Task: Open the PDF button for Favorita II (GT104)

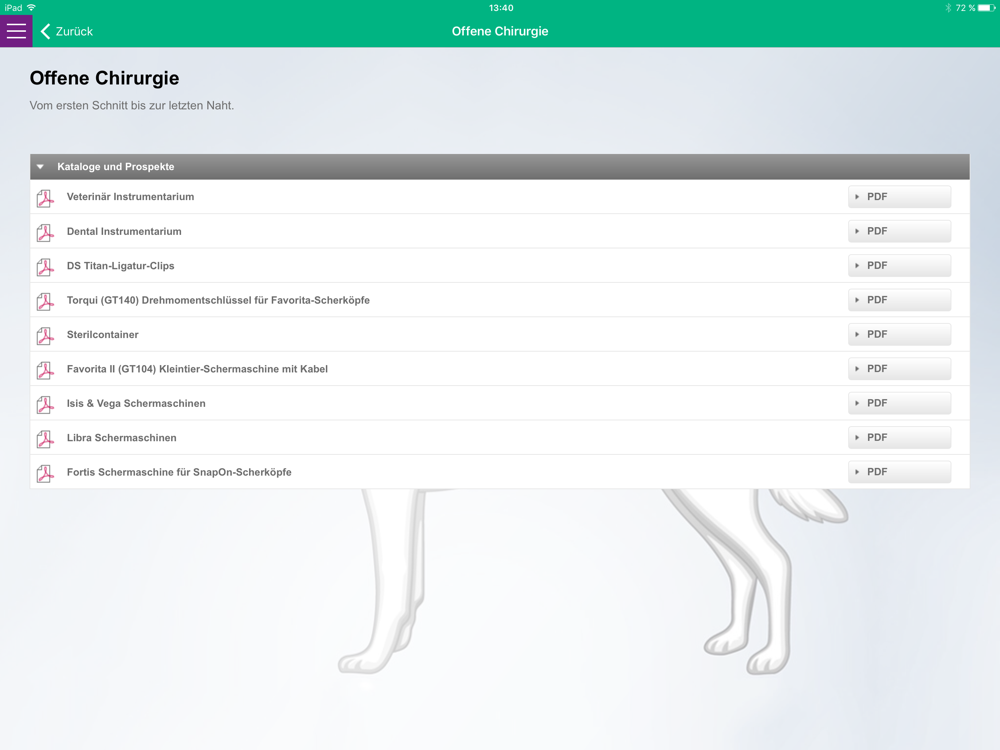Action: coord(899,369)
